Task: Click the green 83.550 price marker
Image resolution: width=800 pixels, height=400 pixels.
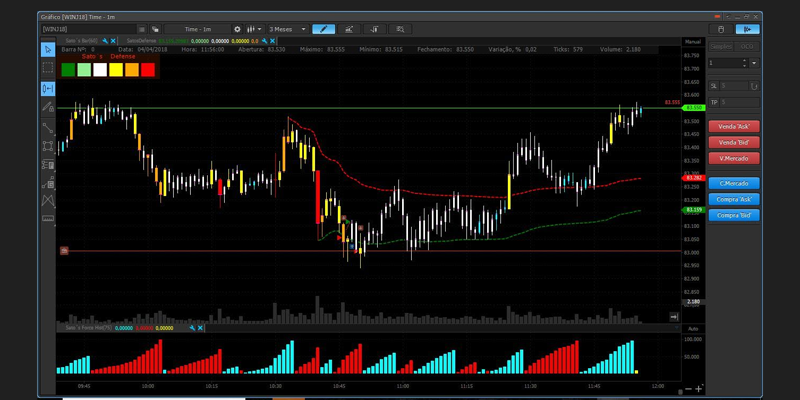Action: coord(693,108)
